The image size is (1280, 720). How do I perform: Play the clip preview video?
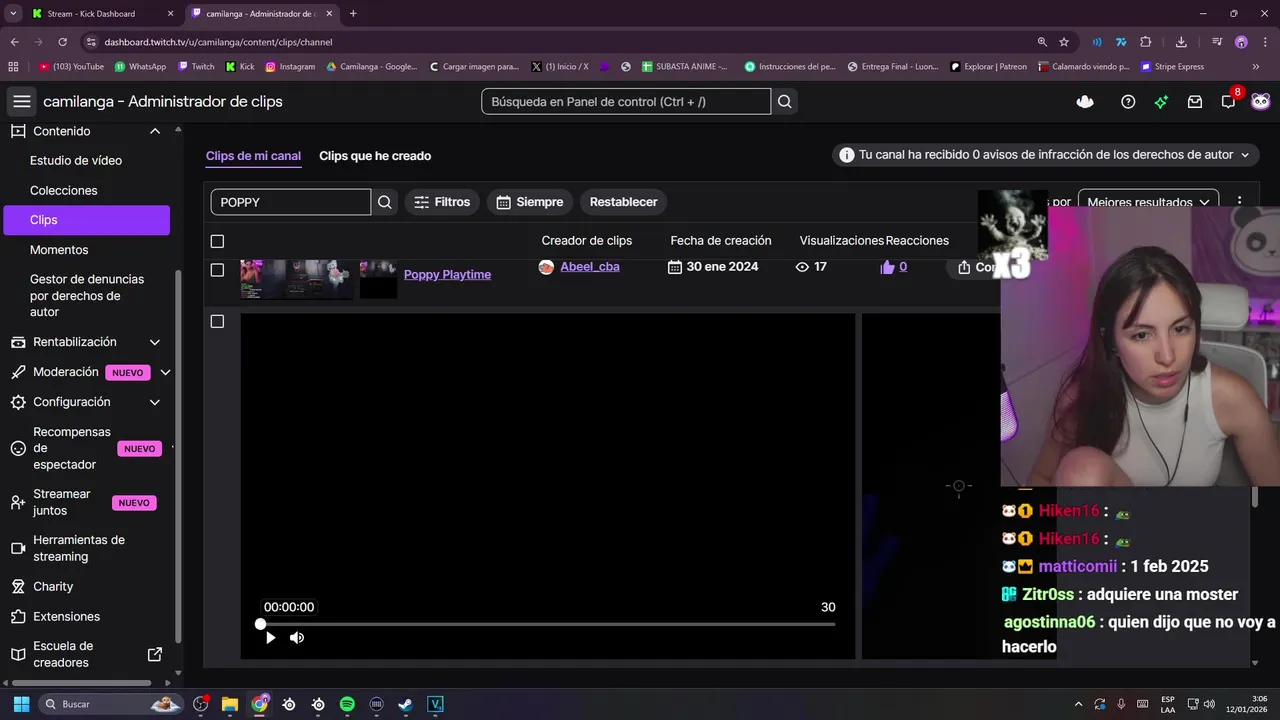270,638
